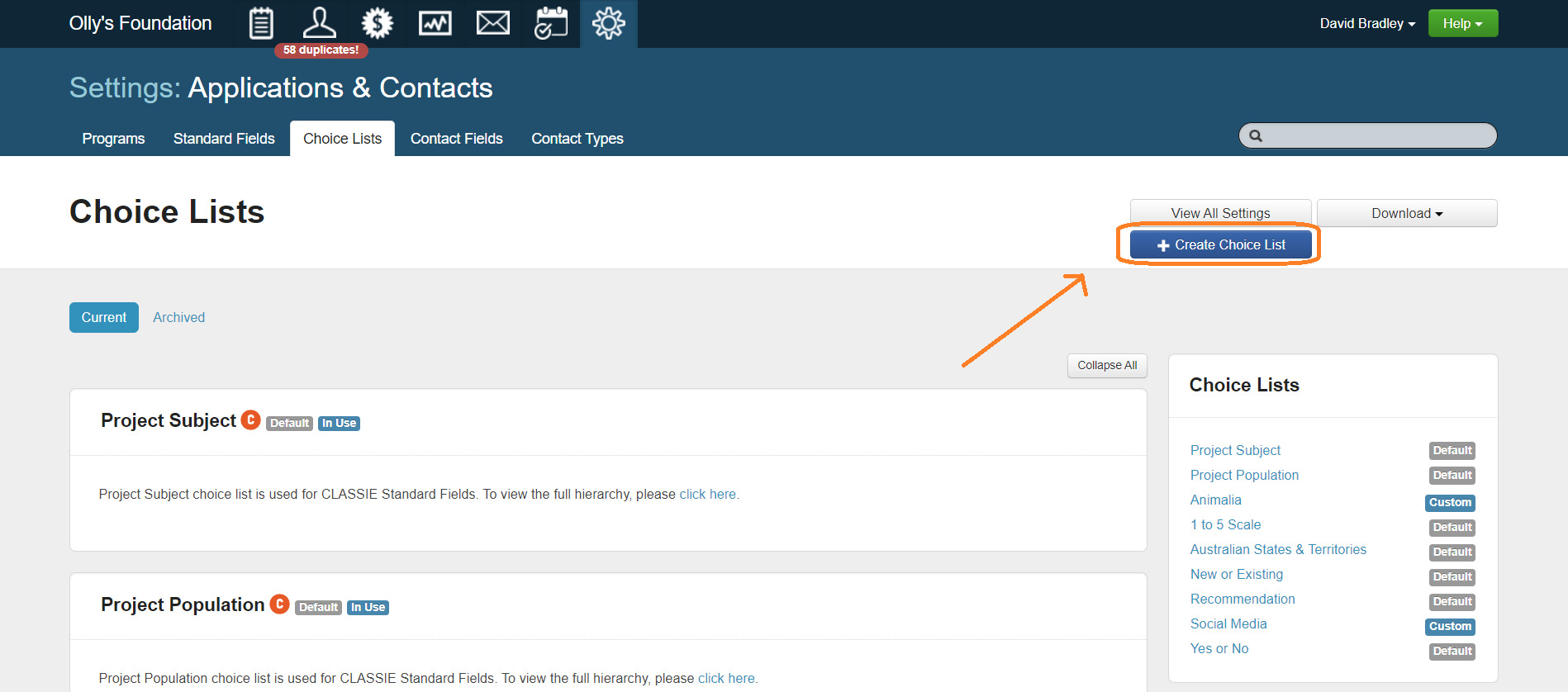The image size is (1568, 692).
Task: Go to the Contact Types tab
Action: click(x=577, y=139)
